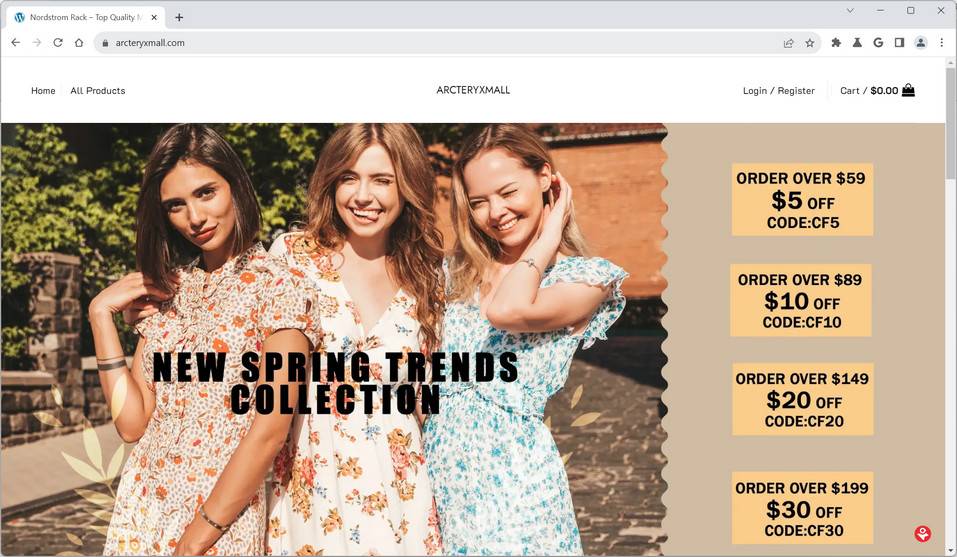957x557 pixels.
Task: Click the $10 off CF10 coupon
Action: 801,300
